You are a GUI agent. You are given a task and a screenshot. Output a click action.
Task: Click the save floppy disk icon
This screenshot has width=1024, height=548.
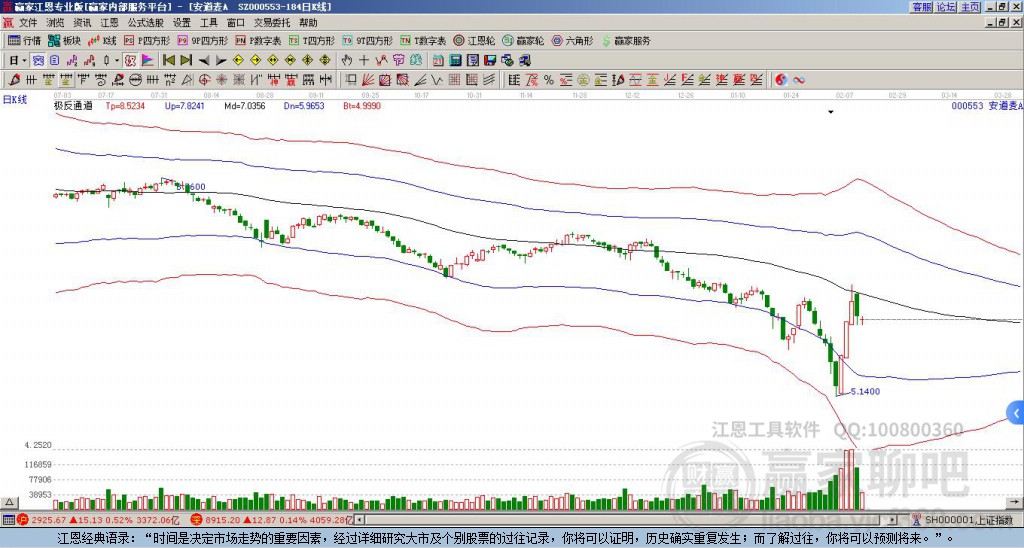pyautogui.click(x=490, y=60)
